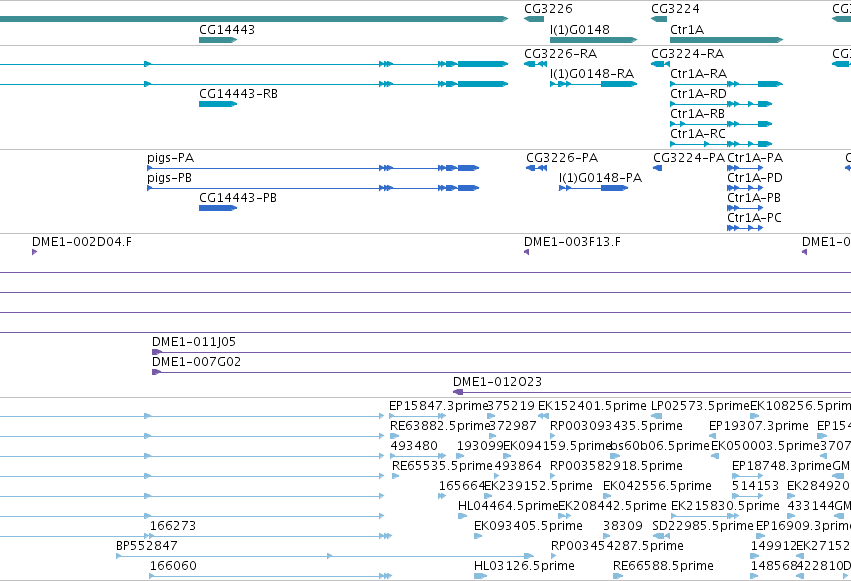Click the 166060 EST label
This screenshot has width=851, height=581.
pos(173,566)
